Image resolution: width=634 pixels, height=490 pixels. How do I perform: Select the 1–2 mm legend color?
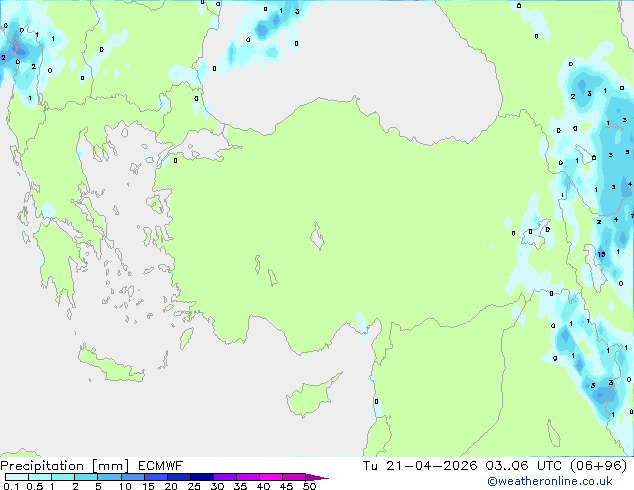tap(63, 477)
